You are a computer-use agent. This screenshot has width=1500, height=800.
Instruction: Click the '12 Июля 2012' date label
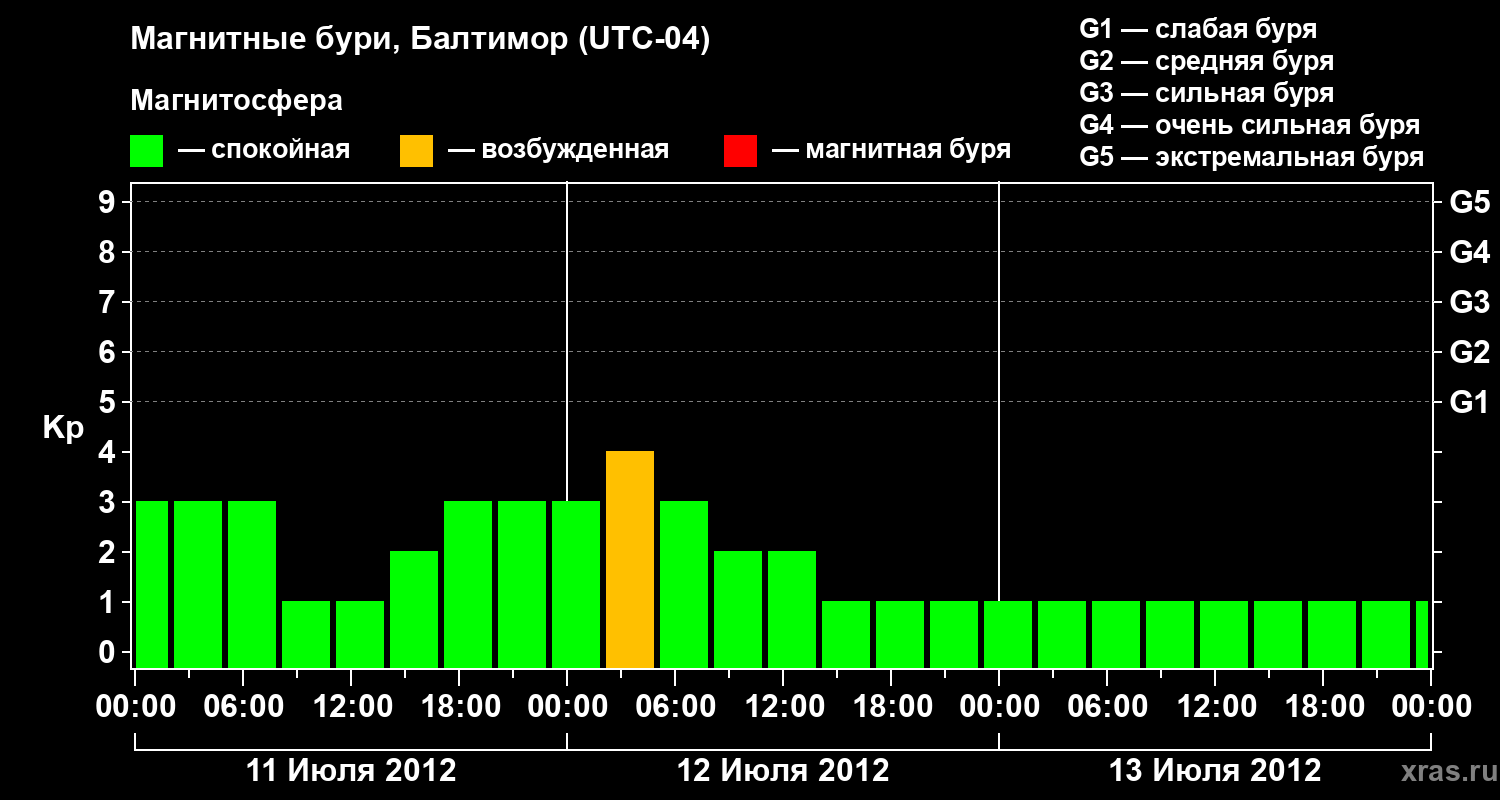[x=783, y=771]
